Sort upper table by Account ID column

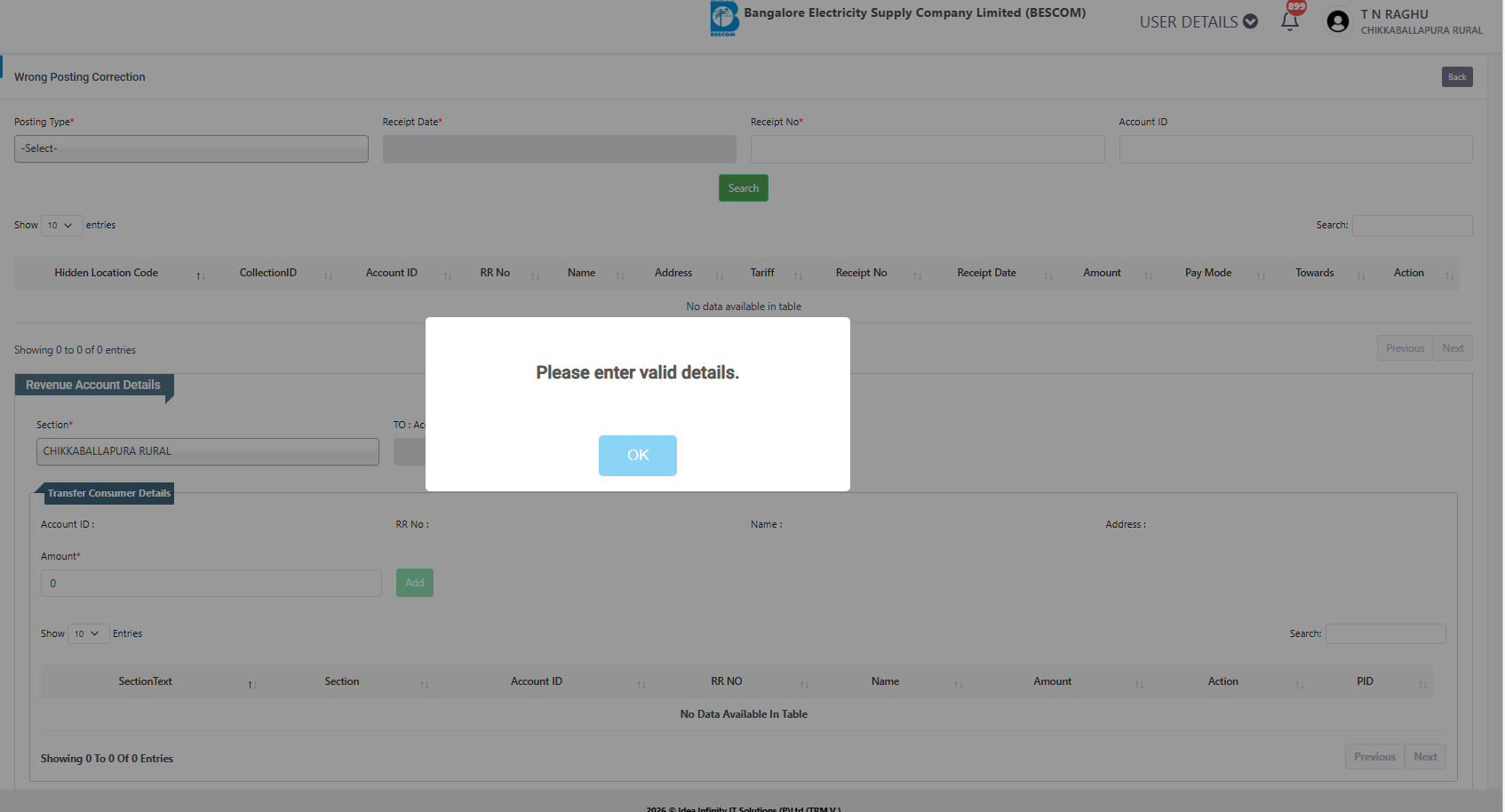click(x=398, y=274)
